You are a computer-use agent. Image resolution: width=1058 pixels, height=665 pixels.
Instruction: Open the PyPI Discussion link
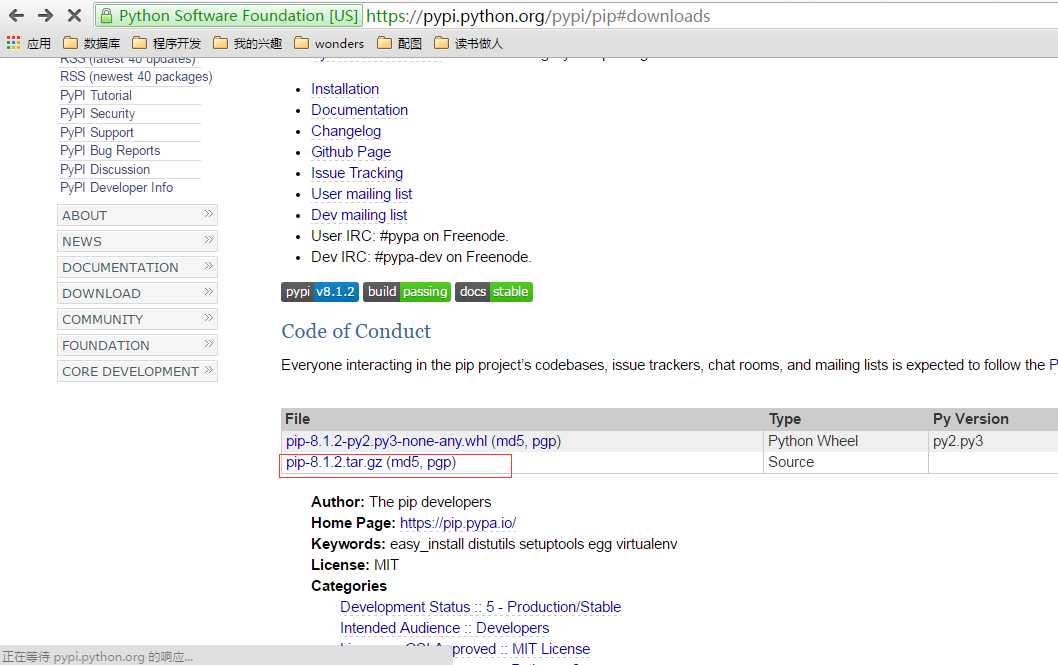pos(105,169)
